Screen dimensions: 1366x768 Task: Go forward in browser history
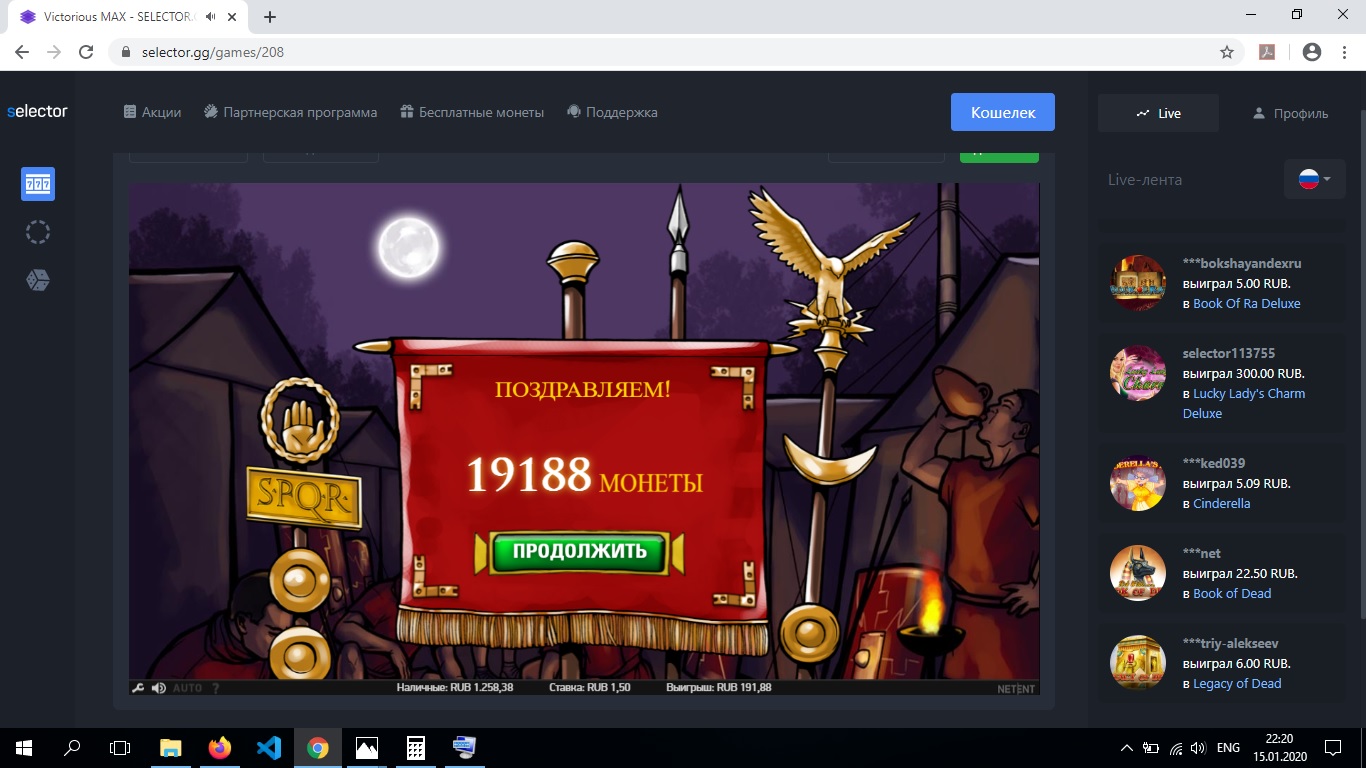pos(54,52)
